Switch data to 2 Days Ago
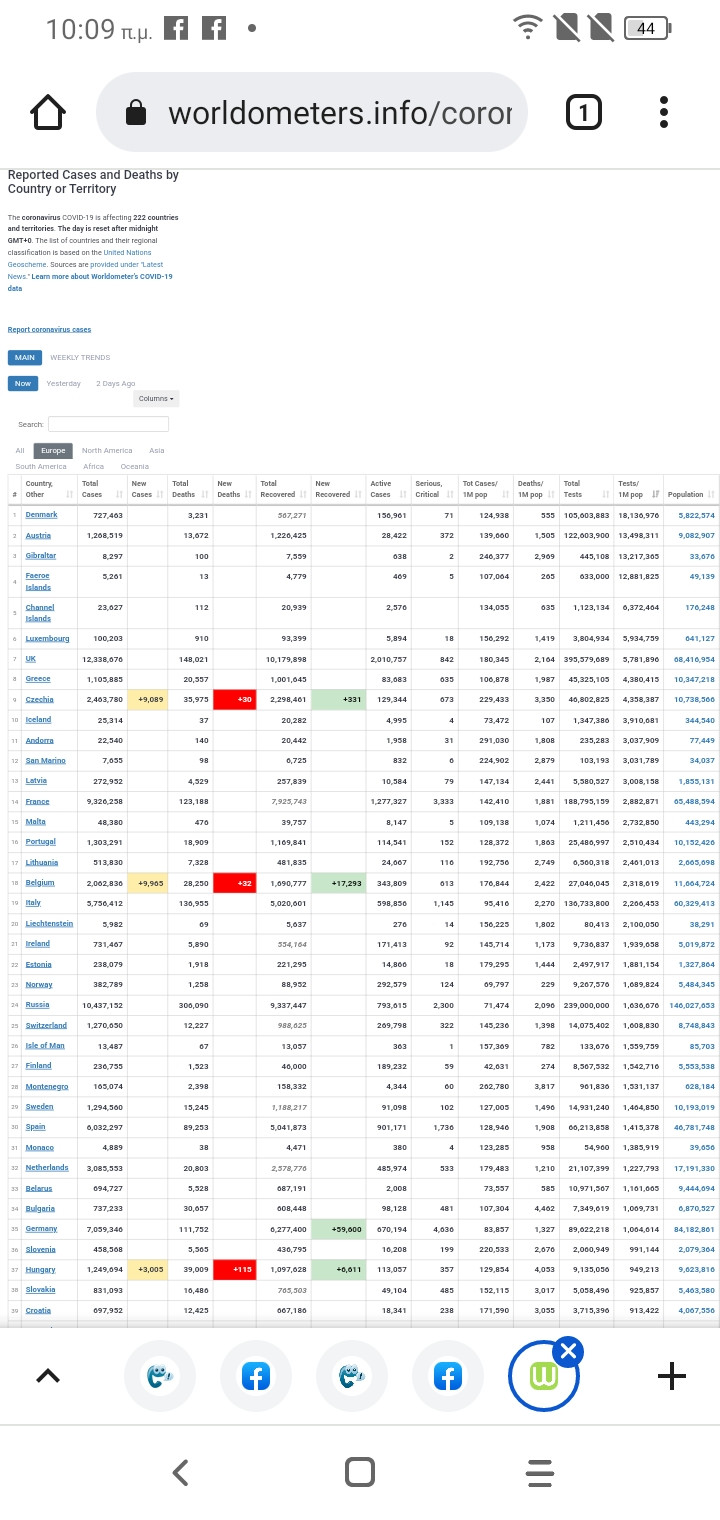This screenshot has width=720, height=1520. [x=115, y=384]
